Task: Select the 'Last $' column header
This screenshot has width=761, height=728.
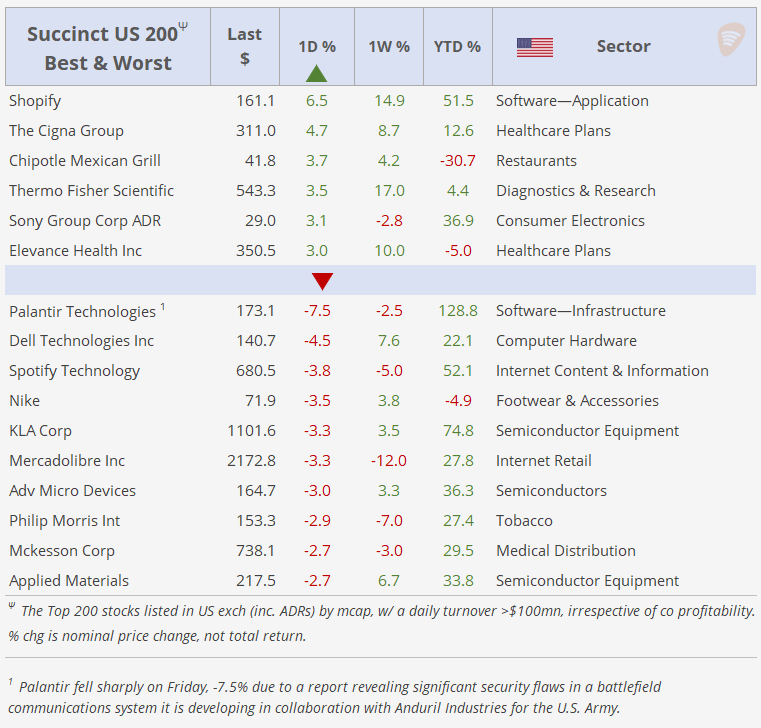Action: click(x=245, y=47)
